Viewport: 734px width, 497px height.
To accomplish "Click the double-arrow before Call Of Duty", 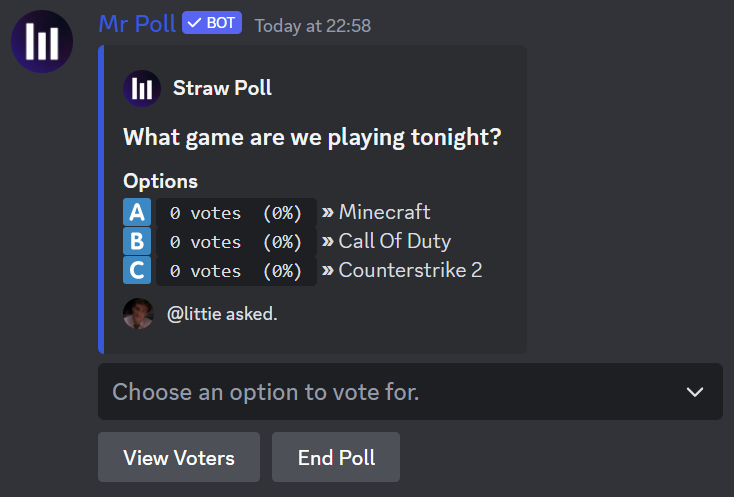I will 328,241.
